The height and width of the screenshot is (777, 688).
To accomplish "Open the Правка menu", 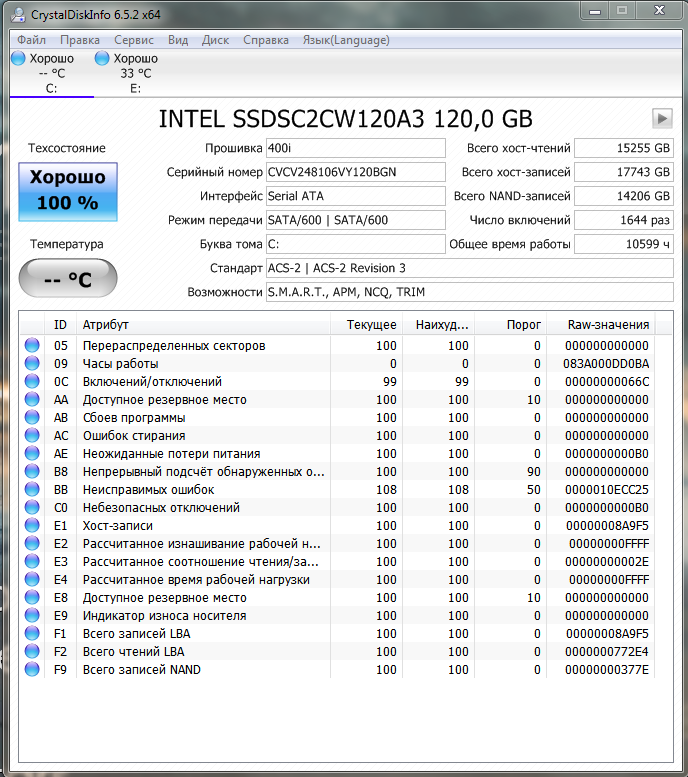I will (x=80, y=40).
